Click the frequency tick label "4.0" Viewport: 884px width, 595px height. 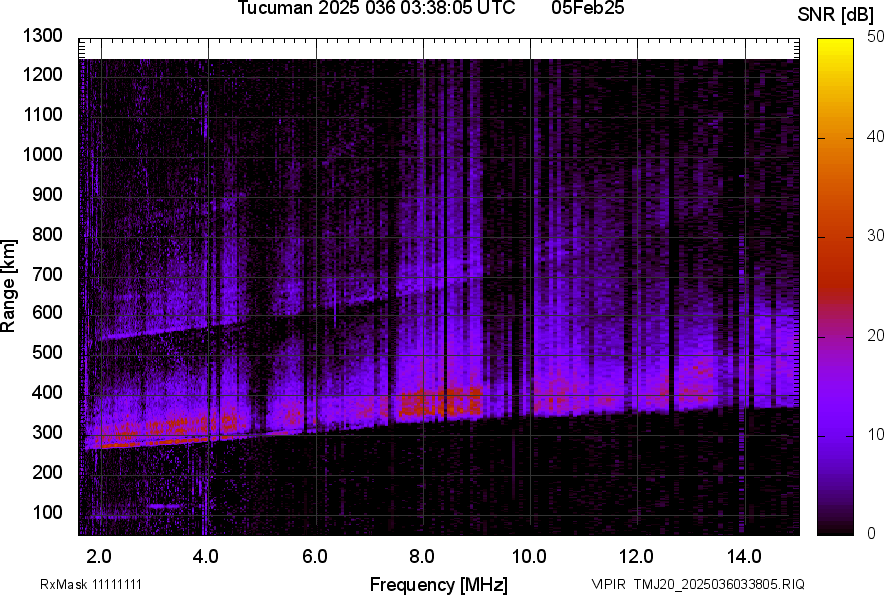tap(206, 557)
